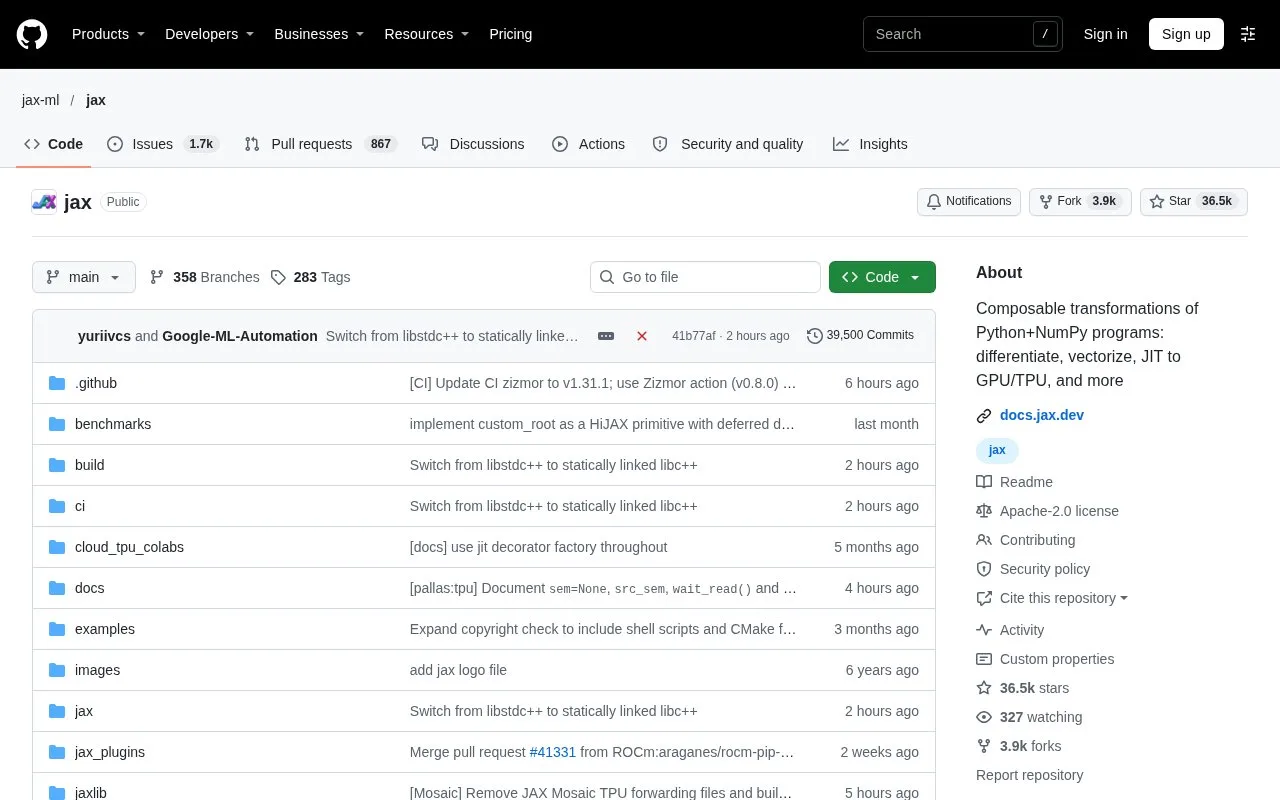The height and width of the screenshot is (800, 1280).
Task: Focus the header Search field
Action: tap(963, 34)
